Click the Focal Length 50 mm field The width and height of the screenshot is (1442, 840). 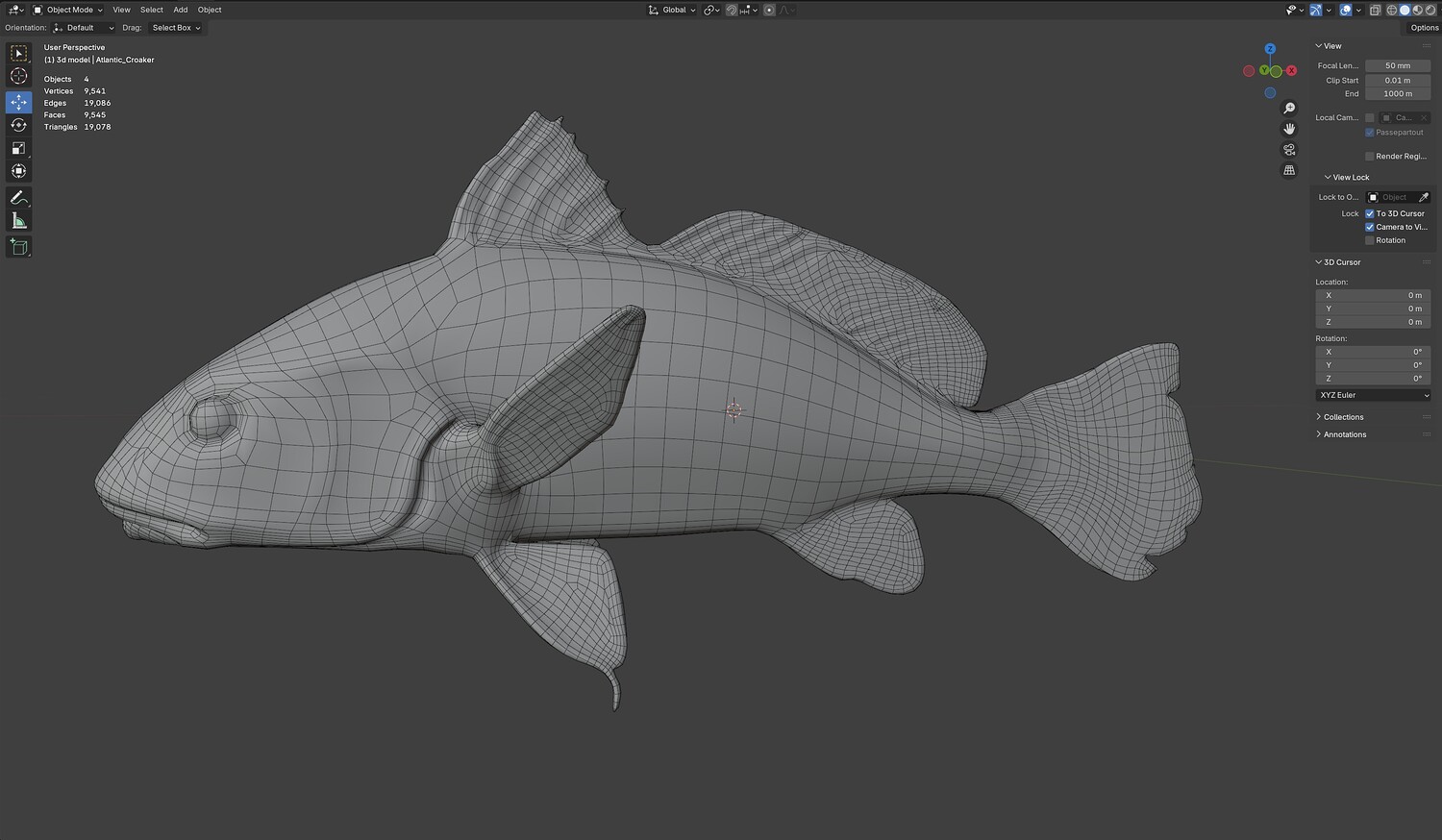1397,65
